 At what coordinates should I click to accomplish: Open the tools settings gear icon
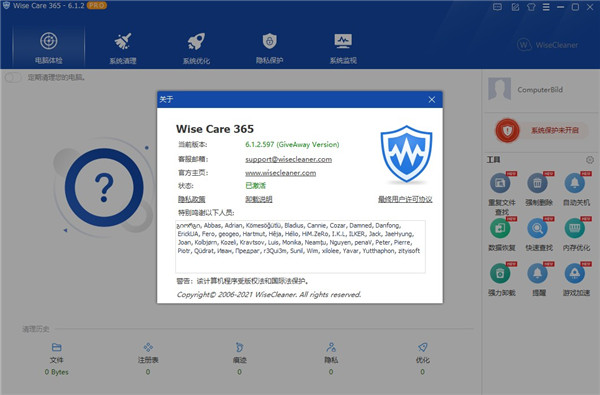(x=590, y=160)
